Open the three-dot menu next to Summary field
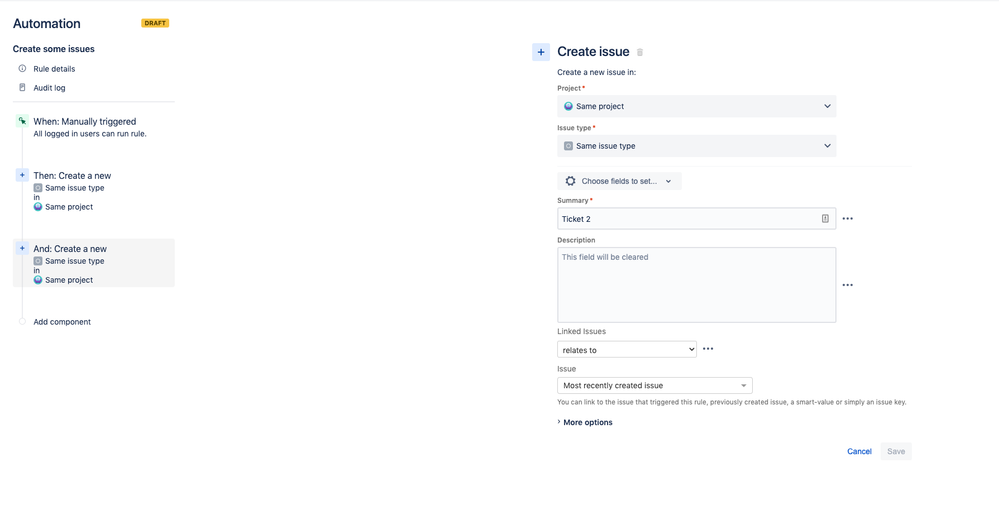The width and height of the screenshot is (999, 523). point(847,219)
